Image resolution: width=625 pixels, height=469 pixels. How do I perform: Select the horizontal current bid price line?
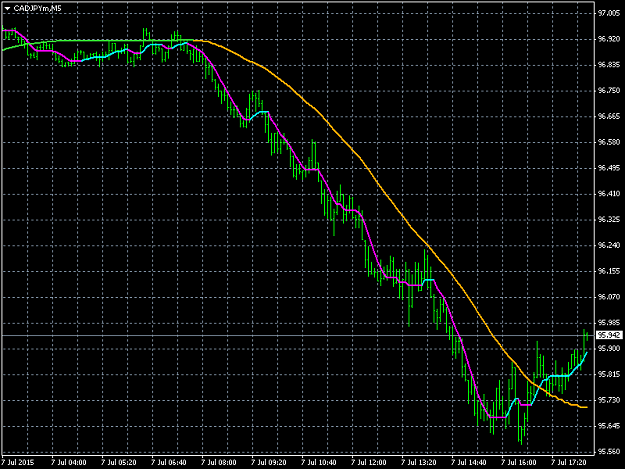[x=298, y=336]
